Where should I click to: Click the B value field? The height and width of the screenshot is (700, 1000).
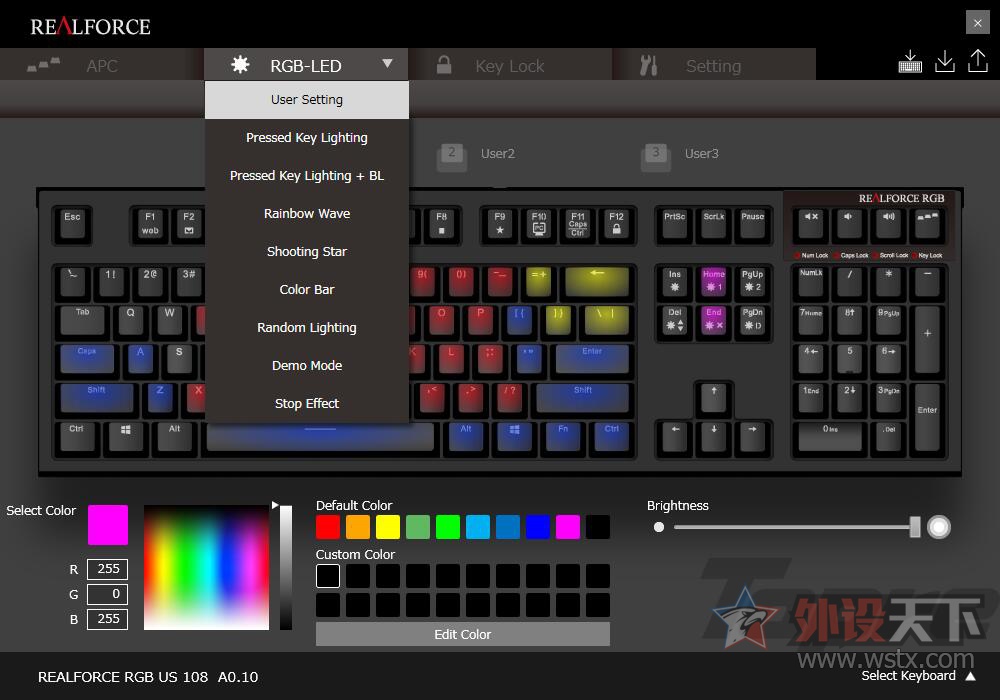click(107, 619)
